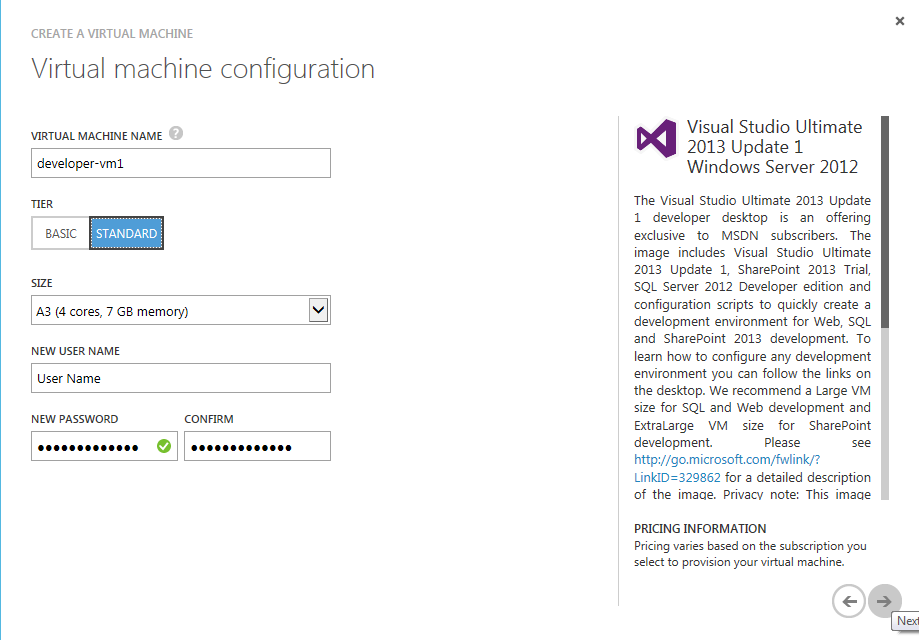Viewport: 919px width, 640px height.
Task: Click the description panel scrollbar thumb
Action: pyautogui.click(x=884, y=222)
